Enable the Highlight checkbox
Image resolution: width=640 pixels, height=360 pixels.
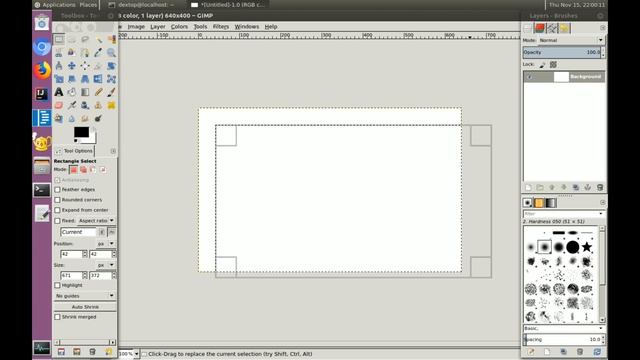(58, 285)
